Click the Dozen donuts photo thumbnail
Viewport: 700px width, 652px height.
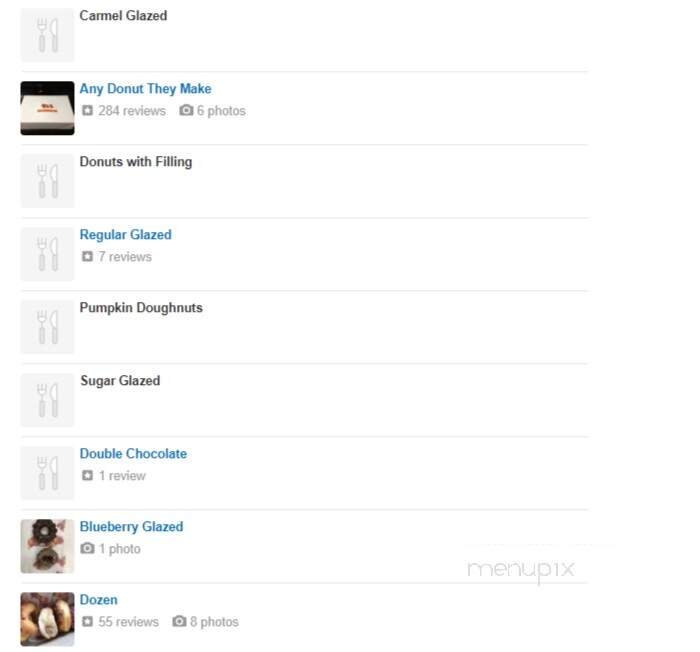point(47,619)
